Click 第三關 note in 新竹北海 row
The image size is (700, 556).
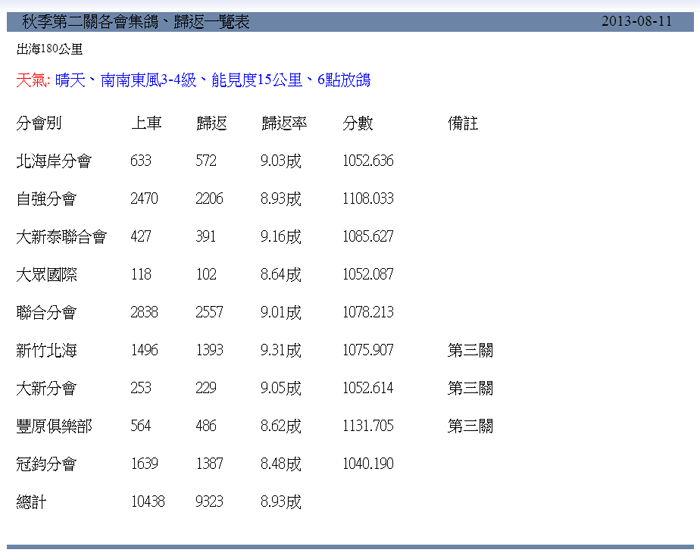point(471,351)
